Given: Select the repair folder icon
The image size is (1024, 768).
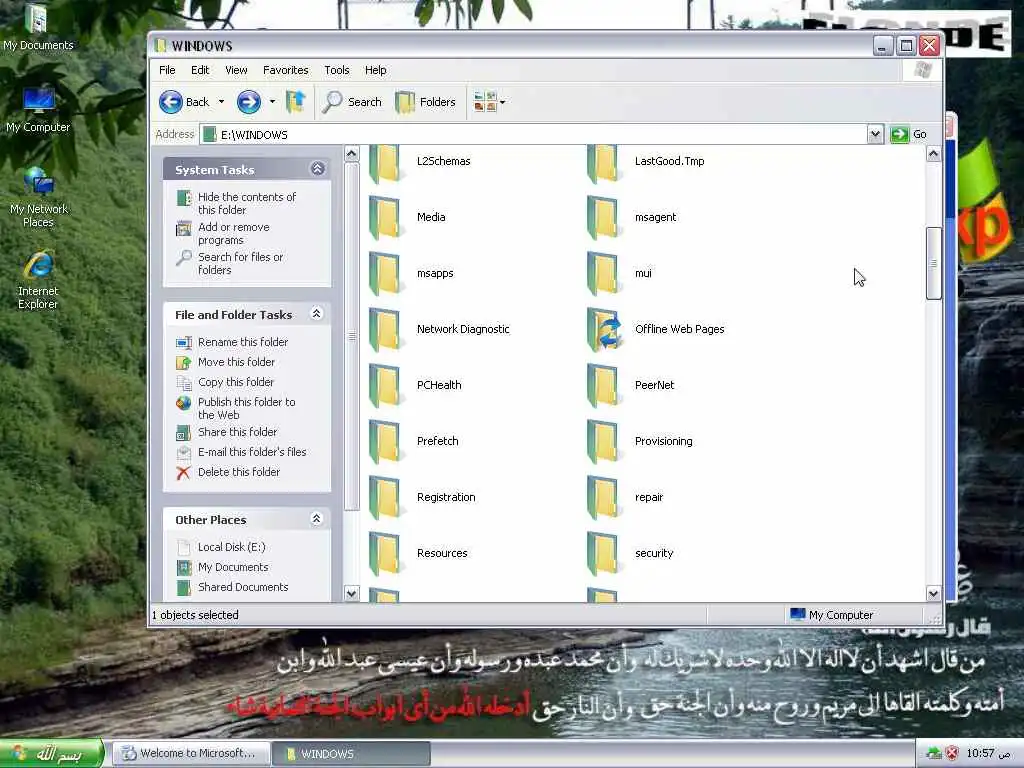Looking at the screenshot, I should (x=602, y=498).
